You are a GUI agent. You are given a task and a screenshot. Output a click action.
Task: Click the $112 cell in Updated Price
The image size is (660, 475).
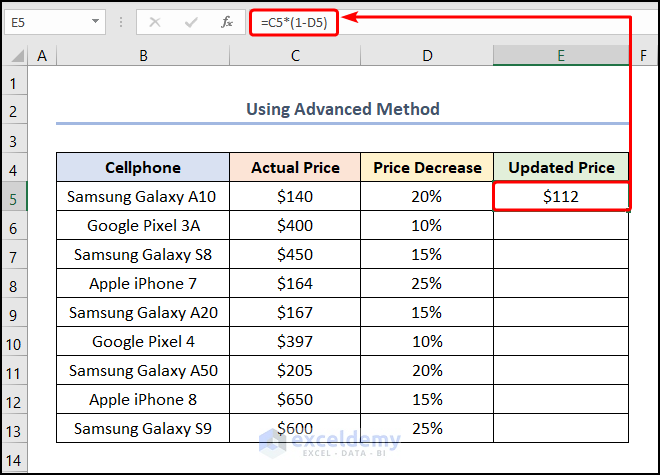point(561,197)
